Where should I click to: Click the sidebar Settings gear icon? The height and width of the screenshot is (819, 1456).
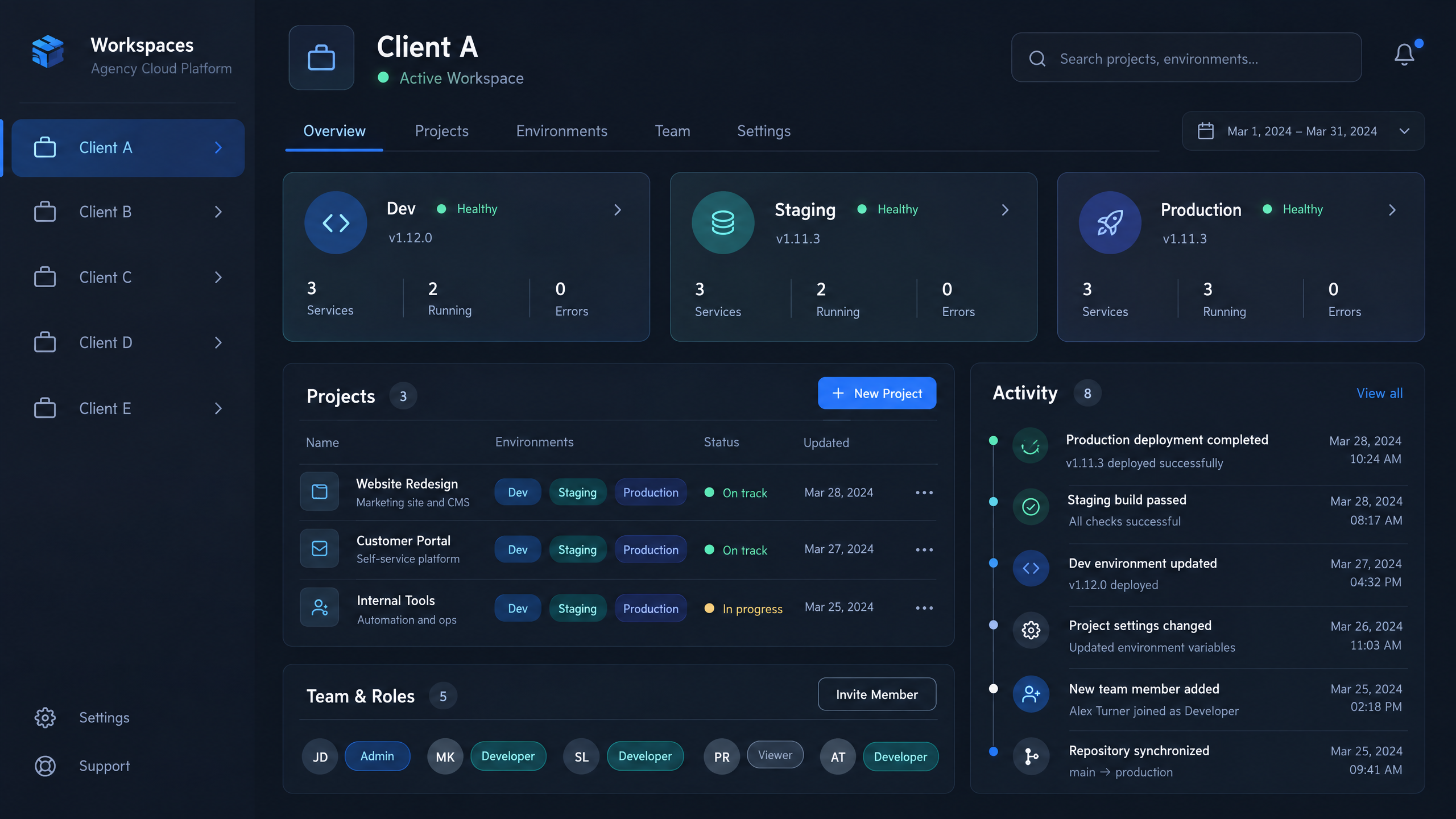coord(45,717)
